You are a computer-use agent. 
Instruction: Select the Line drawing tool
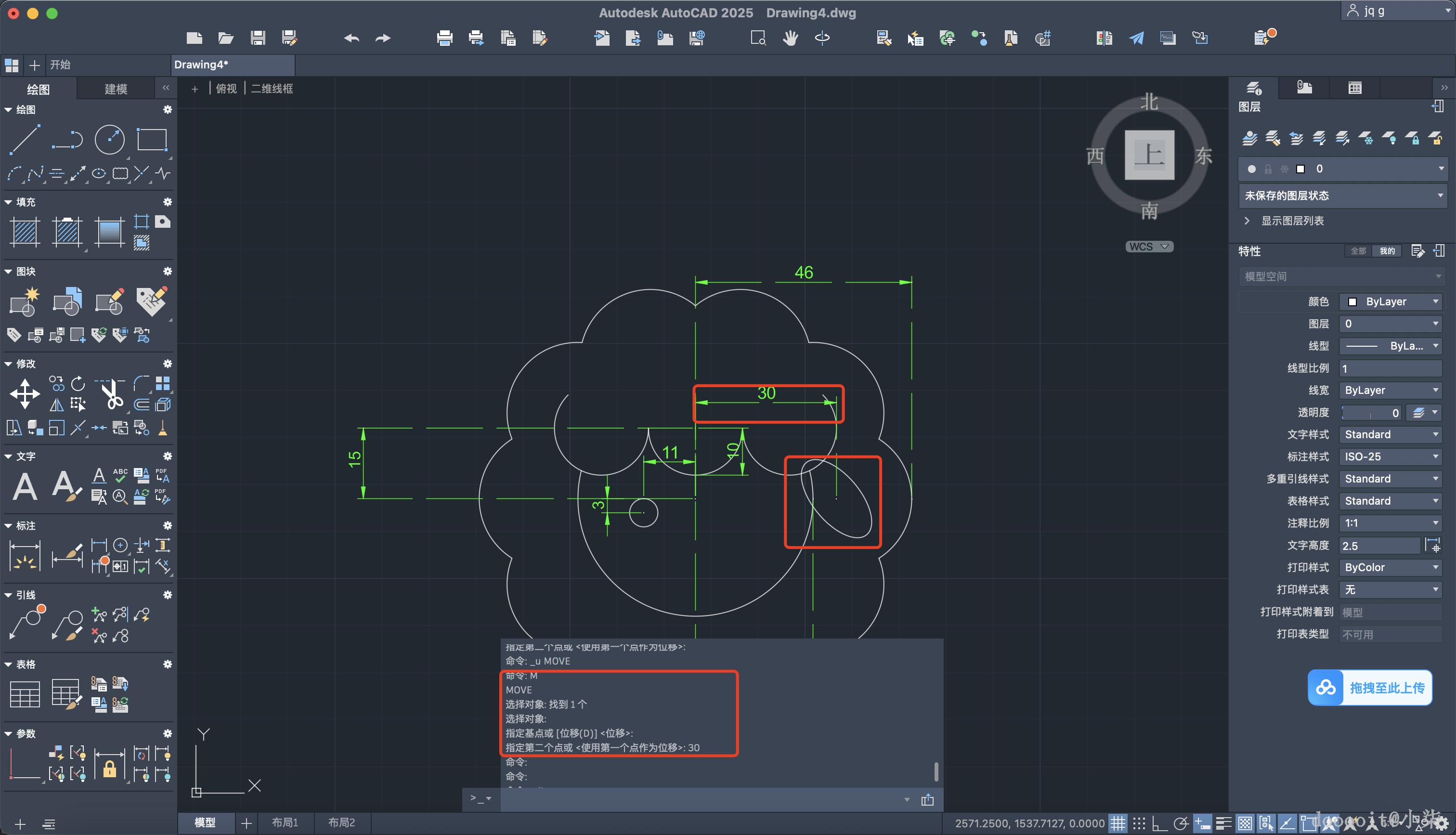[x=25, y=139]
